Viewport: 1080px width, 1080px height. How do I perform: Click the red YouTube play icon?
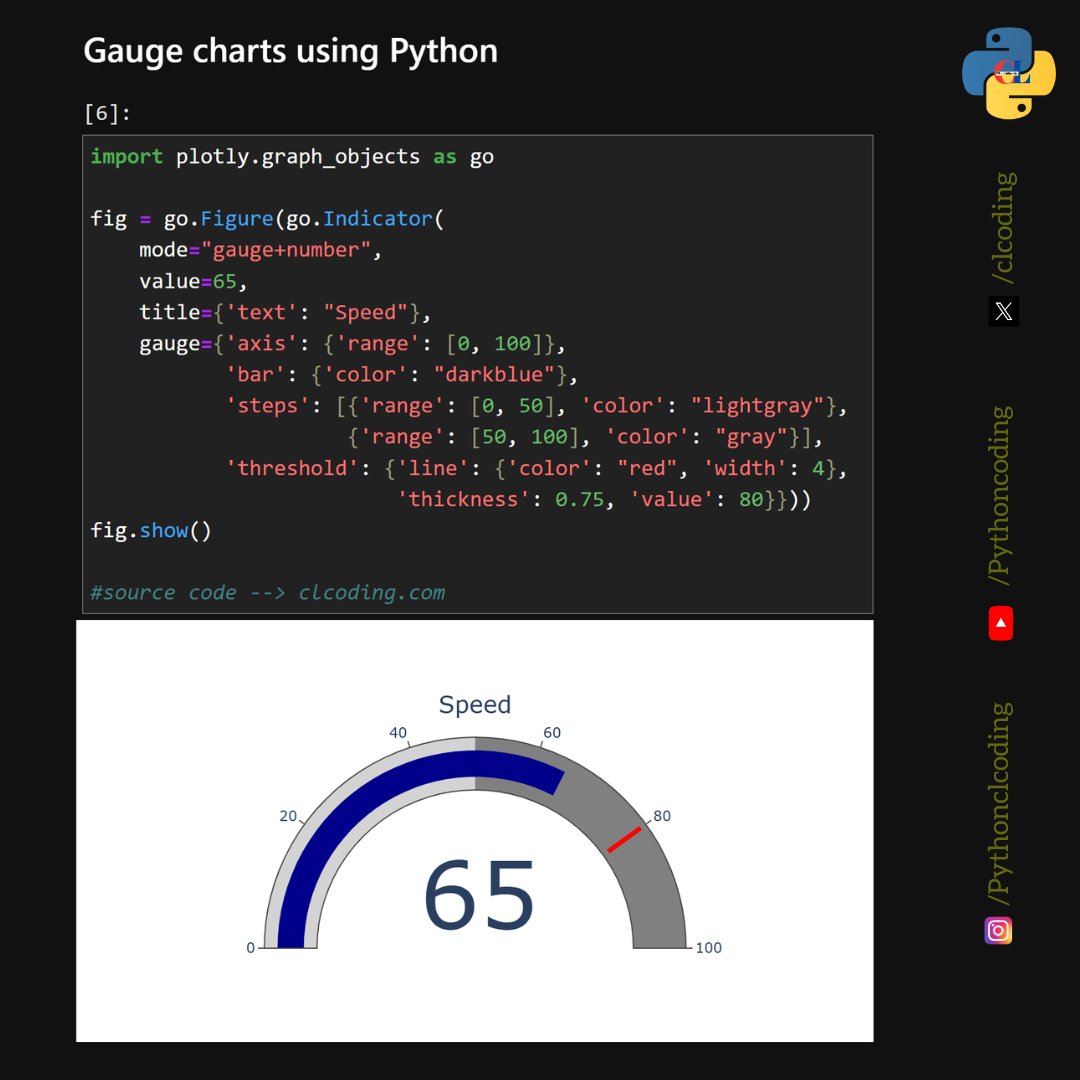tap(1001, 622)
